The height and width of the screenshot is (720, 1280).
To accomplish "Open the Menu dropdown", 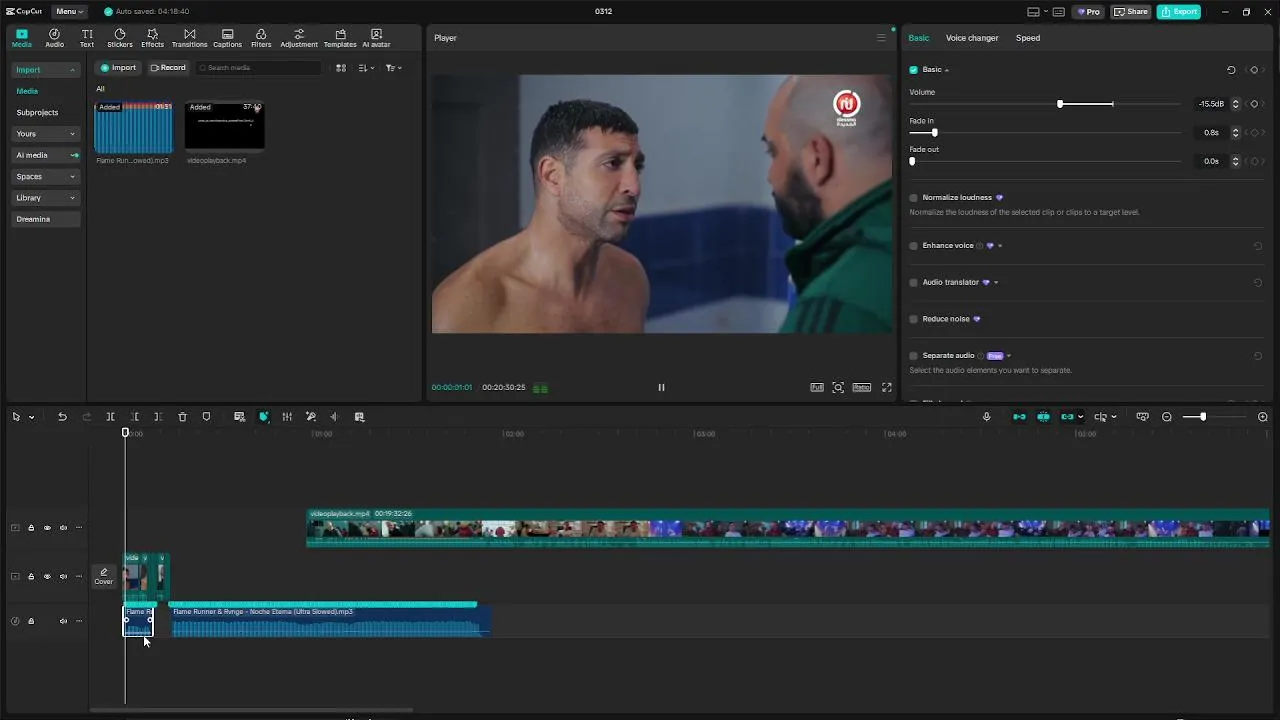I will (x=69, y=12).
